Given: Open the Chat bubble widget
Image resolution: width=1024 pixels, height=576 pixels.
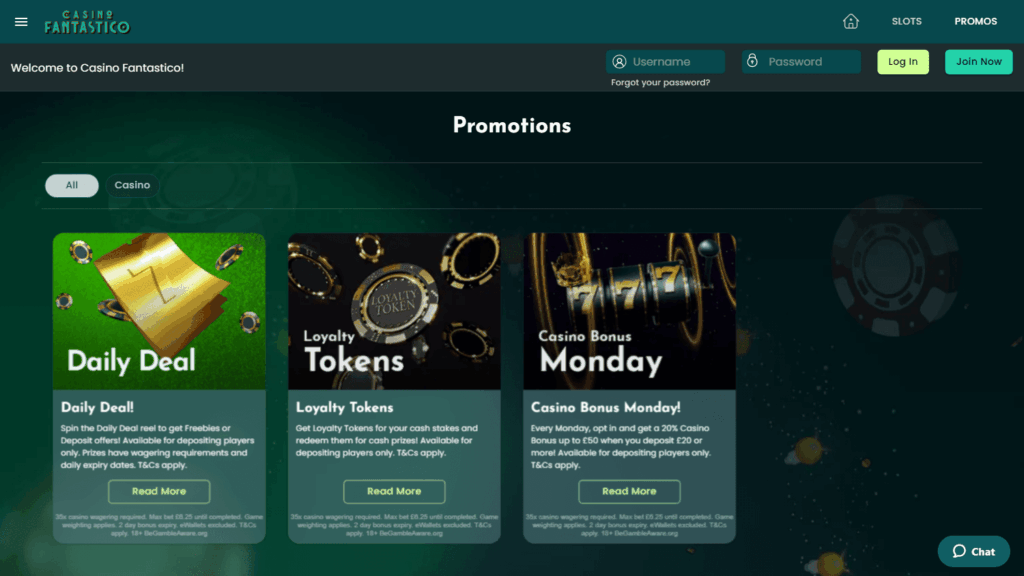Looking at the screenshot, I should 973,551.
